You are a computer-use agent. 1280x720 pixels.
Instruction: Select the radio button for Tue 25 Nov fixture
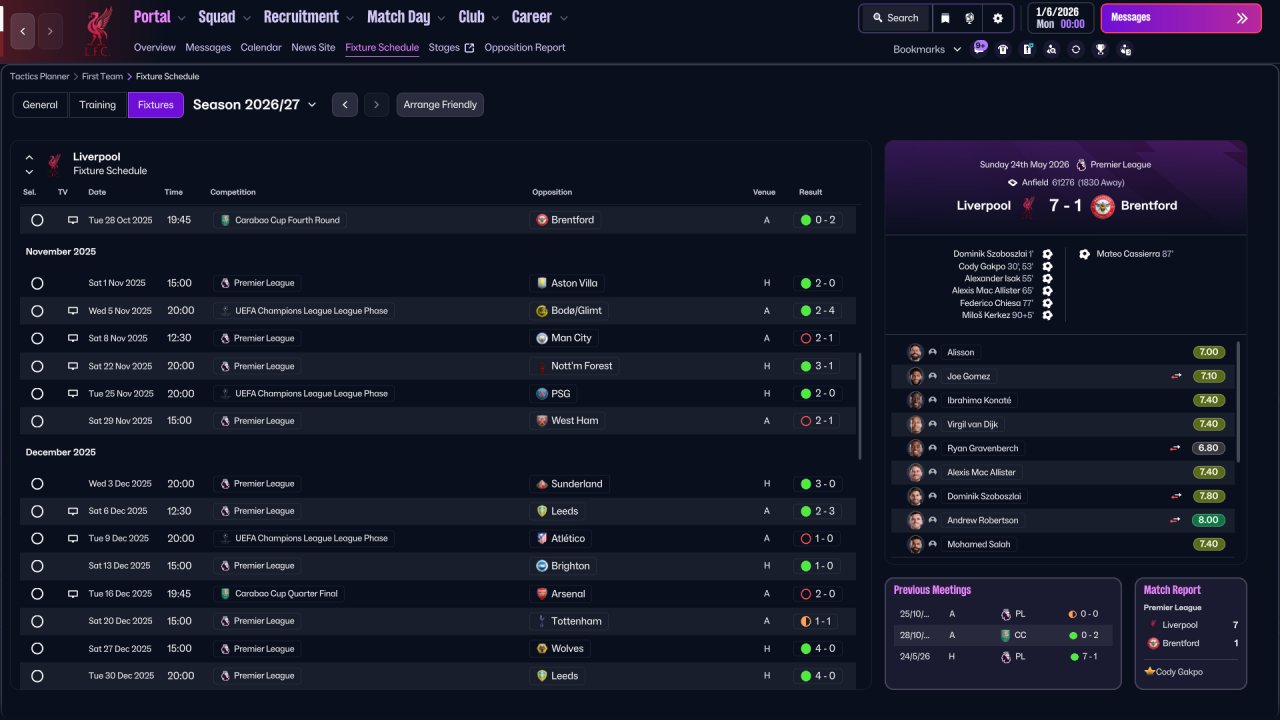tap(37, 394)
